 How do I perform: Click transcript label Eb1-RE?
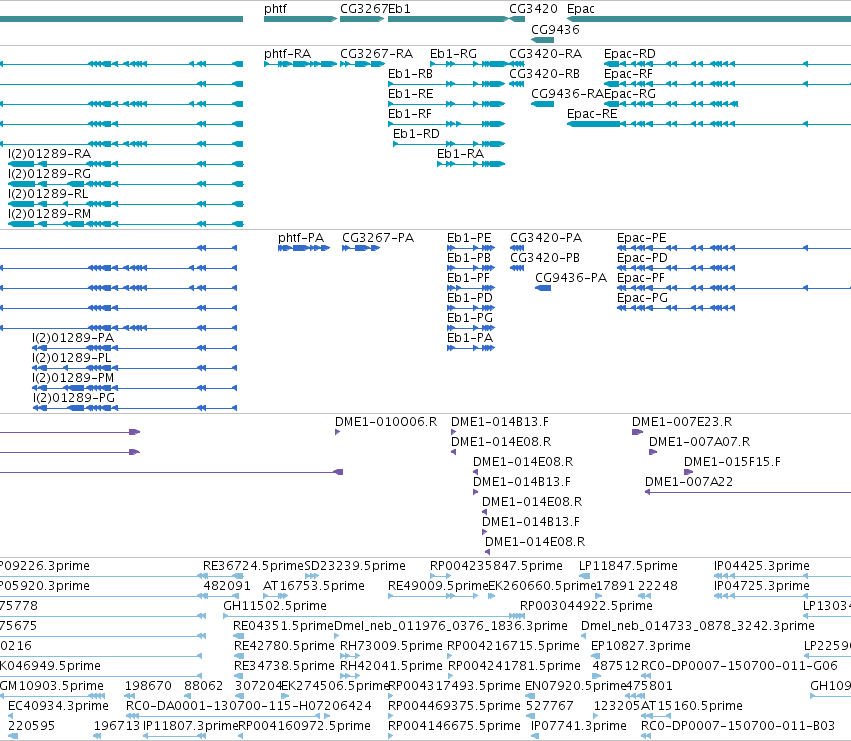click(x=410, y=94)
